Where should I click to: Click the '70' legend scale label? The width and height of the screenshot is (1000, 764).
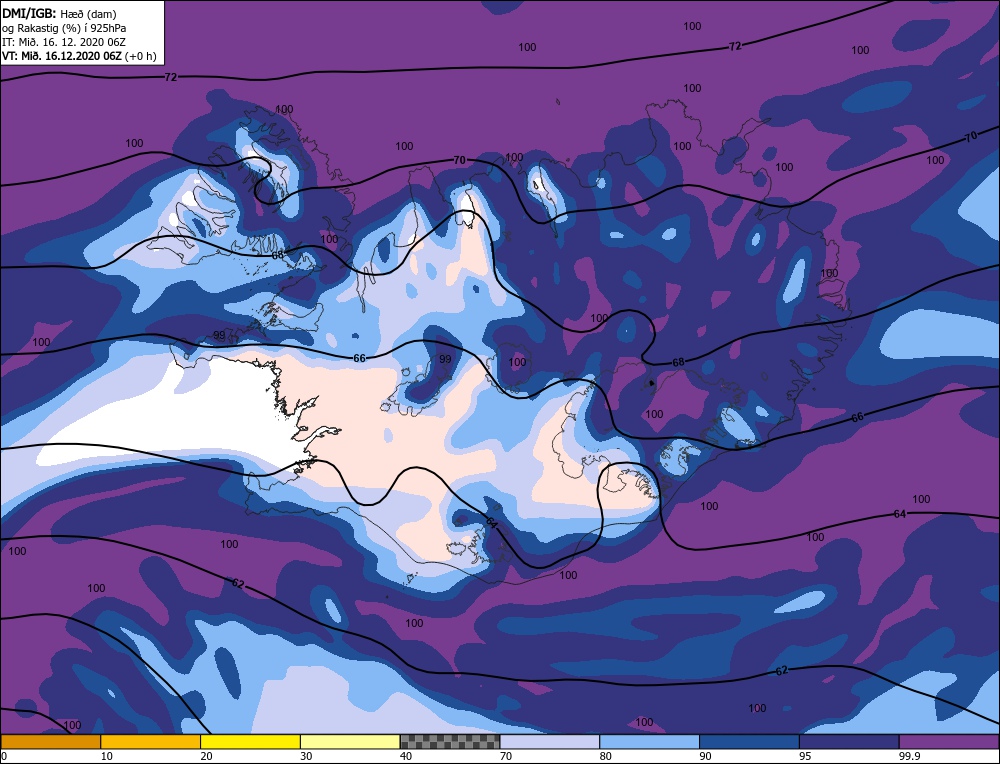(506, 756)
